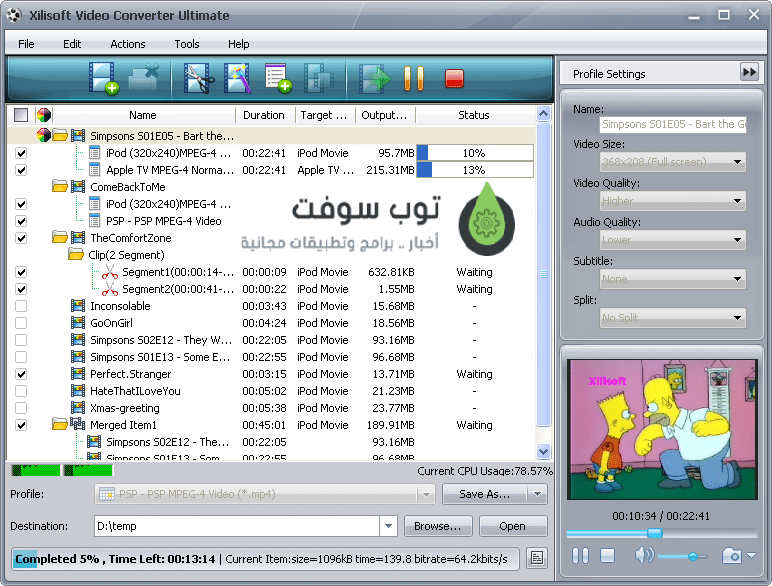Viewport: 772px width, 586px height.
Task: Open the Video Size dropdown
Action: (673, 162)
